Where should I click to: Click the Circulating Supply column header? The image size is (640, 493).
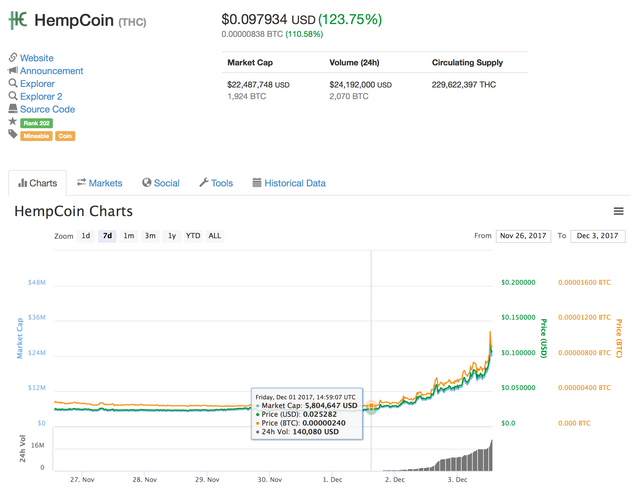pos(467,62)
